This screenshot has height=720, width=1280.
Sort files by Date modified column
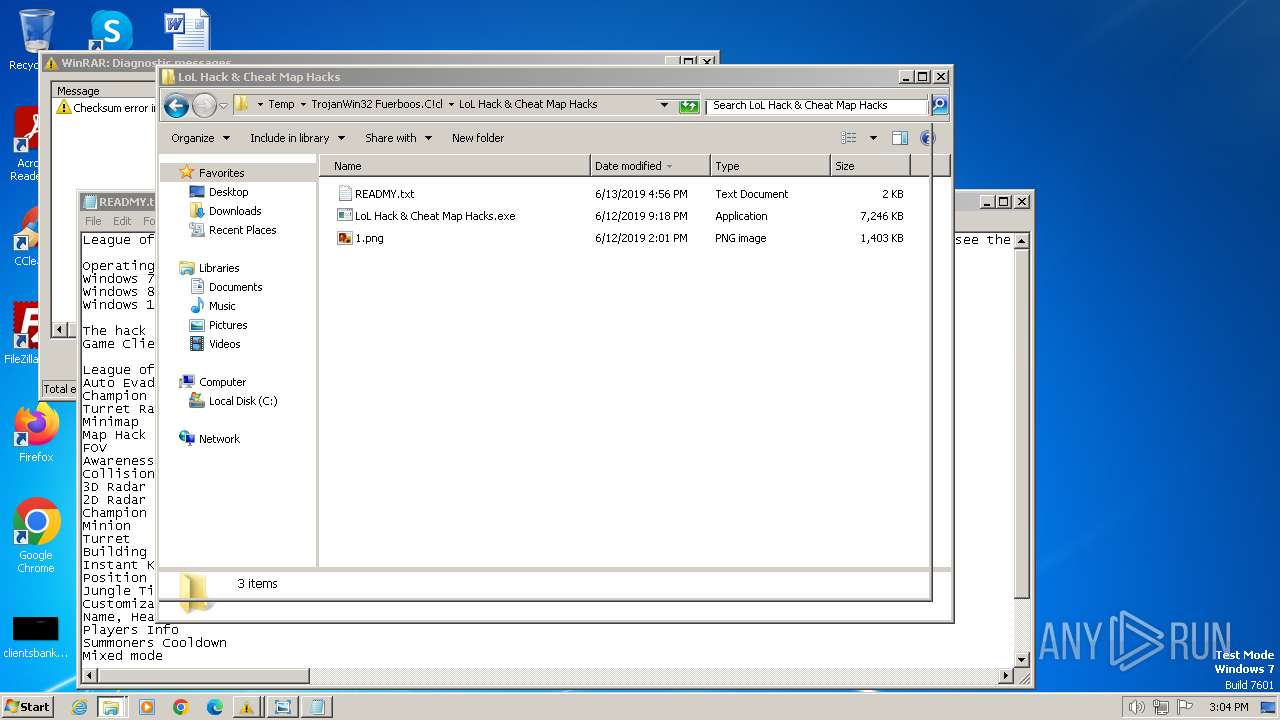click(650, 166)
